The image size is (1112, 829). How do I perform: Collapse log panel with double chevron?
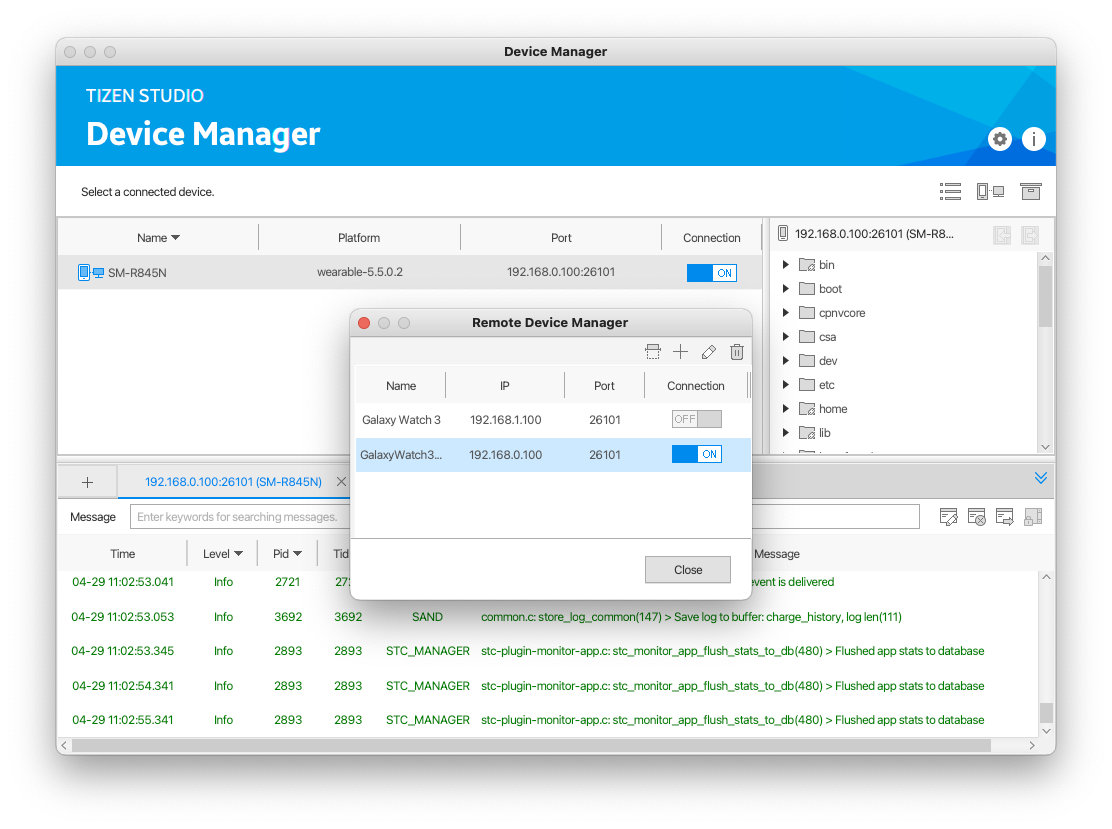(x=1040, y=478)
